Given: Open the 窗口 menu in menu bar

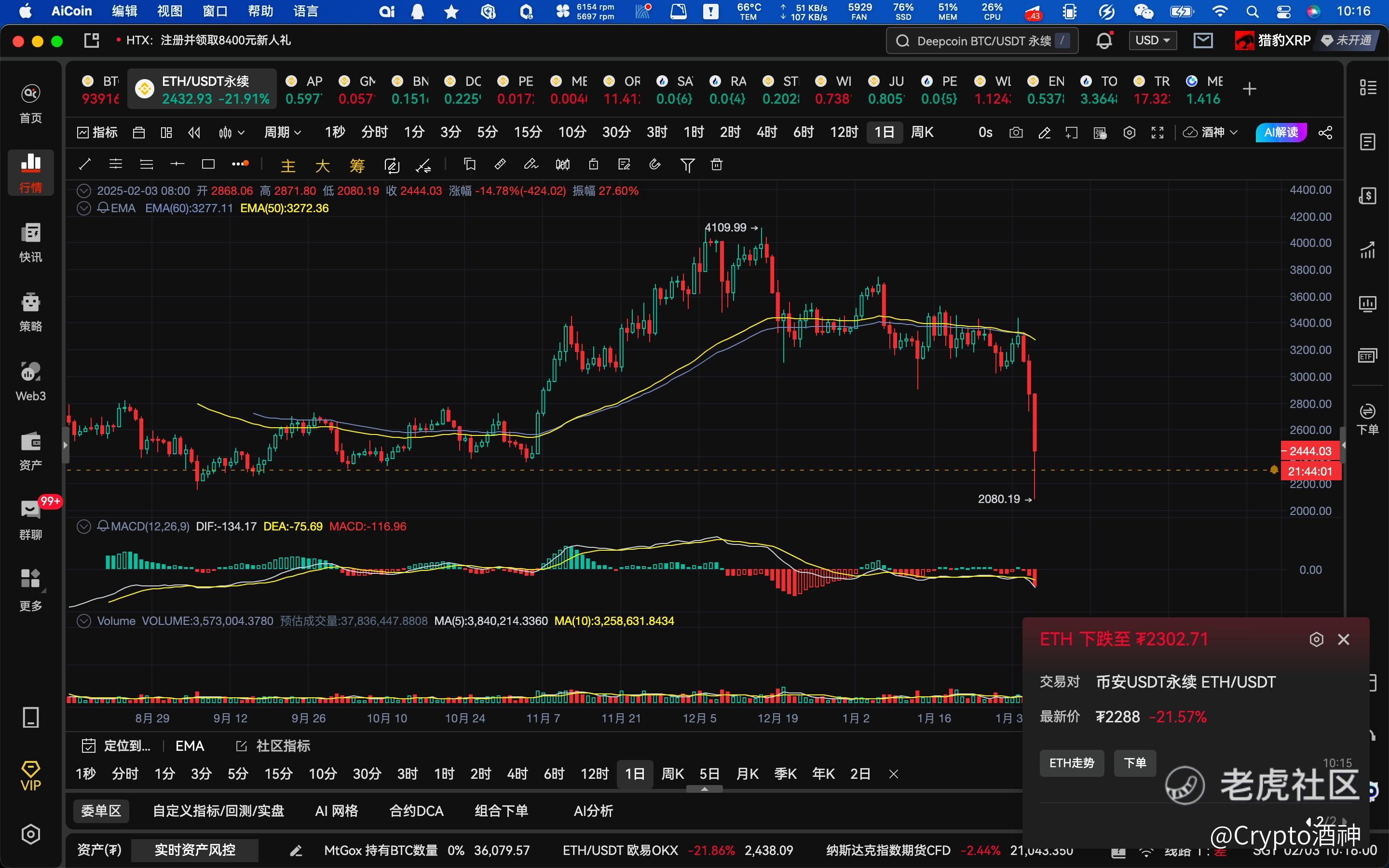Looking at the screenshot, I should click(x=215, y=11).
